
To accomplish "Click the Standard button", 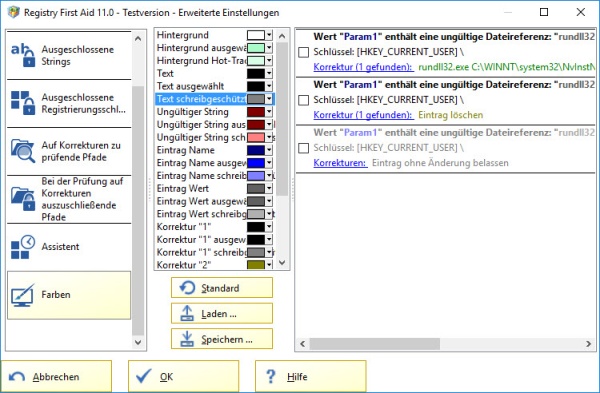I will (222, 288).
